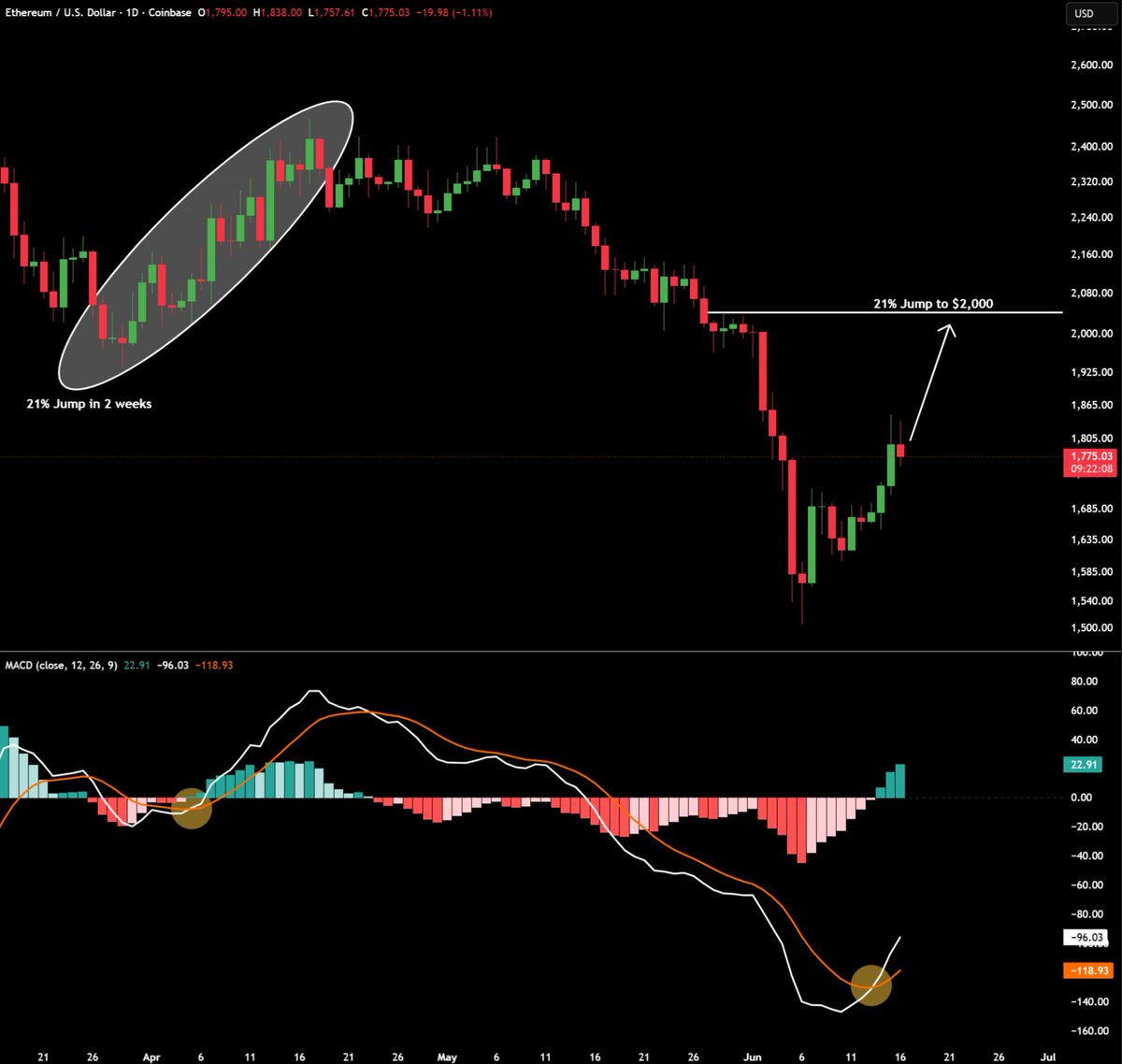This screenshot has width=1122, height=1064.
Task: Select the '21% Jump in 2 weeks' text note
Action: tap(89, 404)
